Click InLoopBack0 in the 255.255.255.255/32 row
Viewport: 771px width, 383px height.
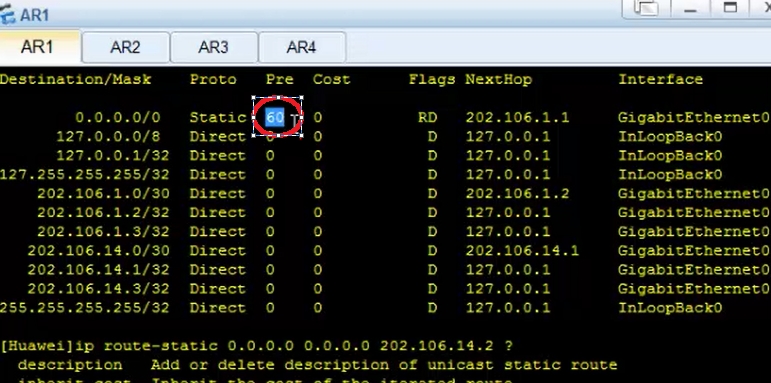point(670,308)
